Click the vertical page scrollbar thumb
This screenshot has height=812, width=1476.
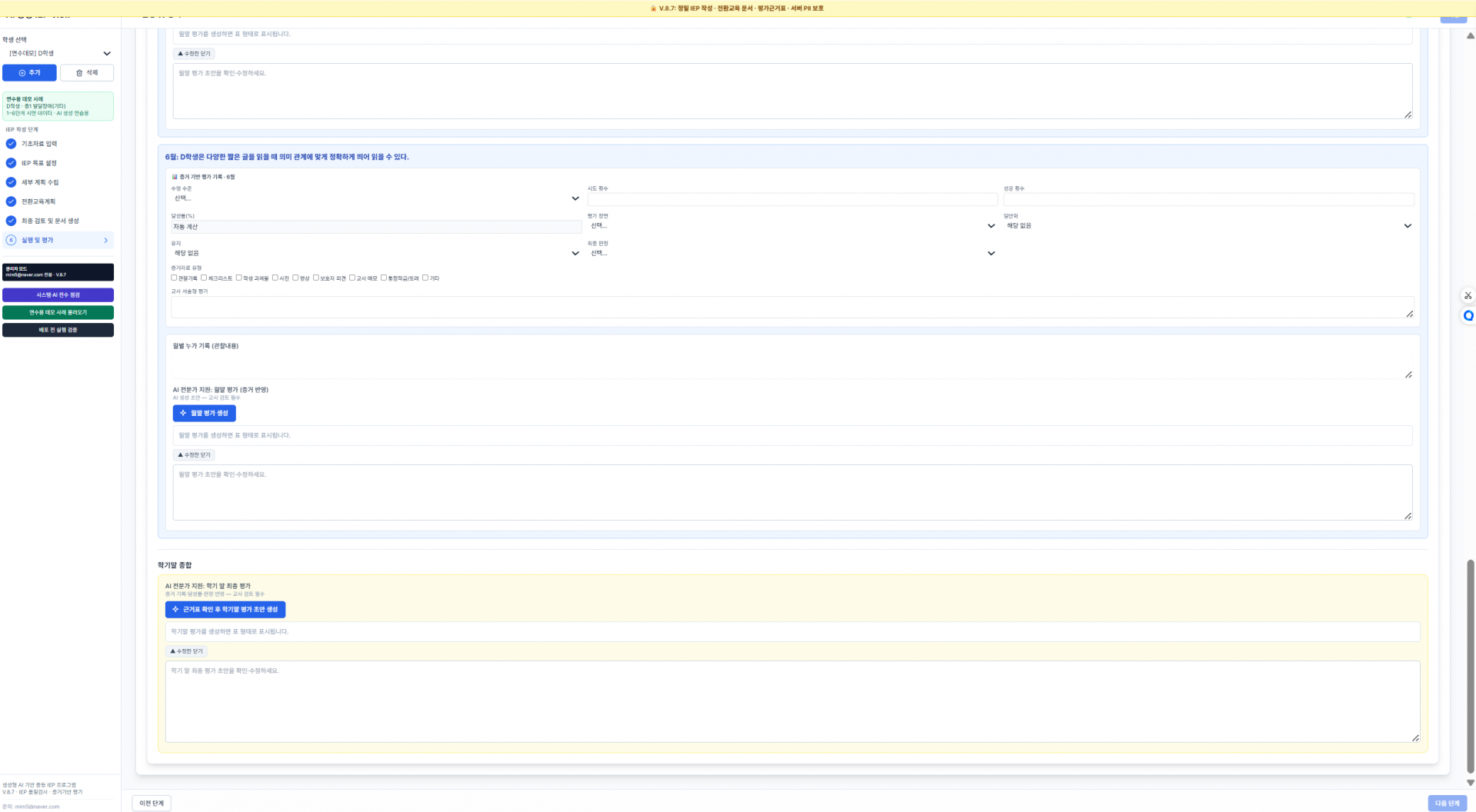point(1470,665)
